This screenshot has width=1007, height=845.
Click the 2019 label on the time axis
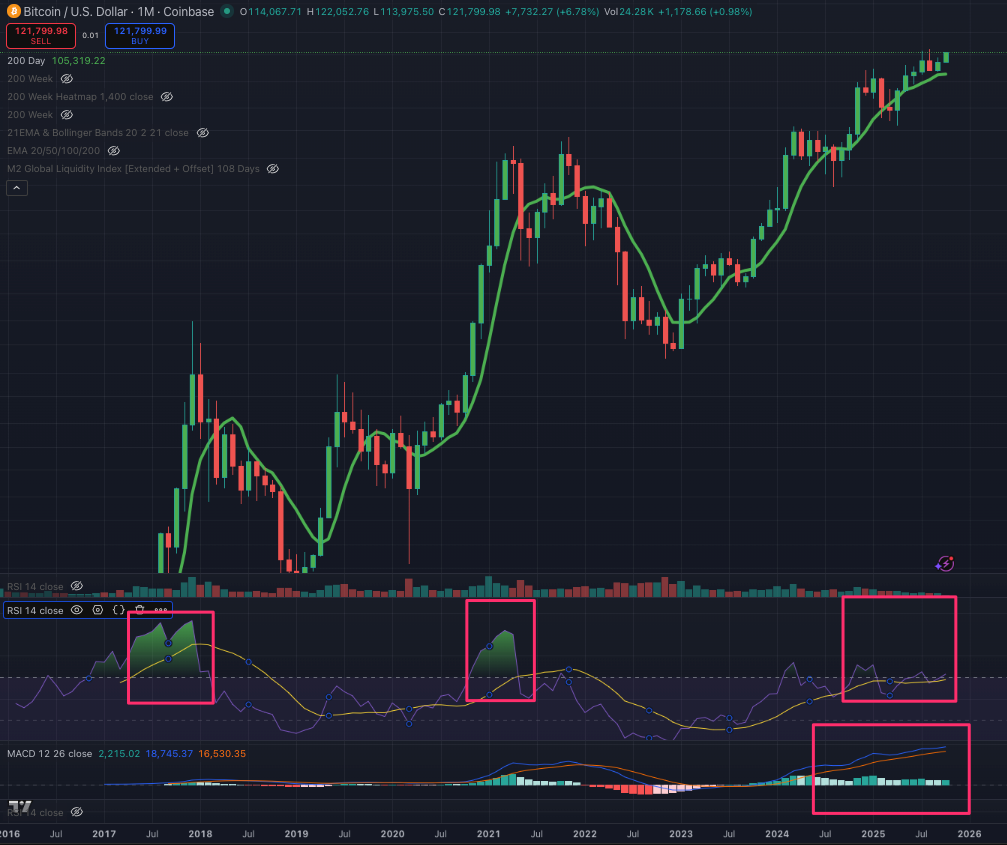click(296, 833)
